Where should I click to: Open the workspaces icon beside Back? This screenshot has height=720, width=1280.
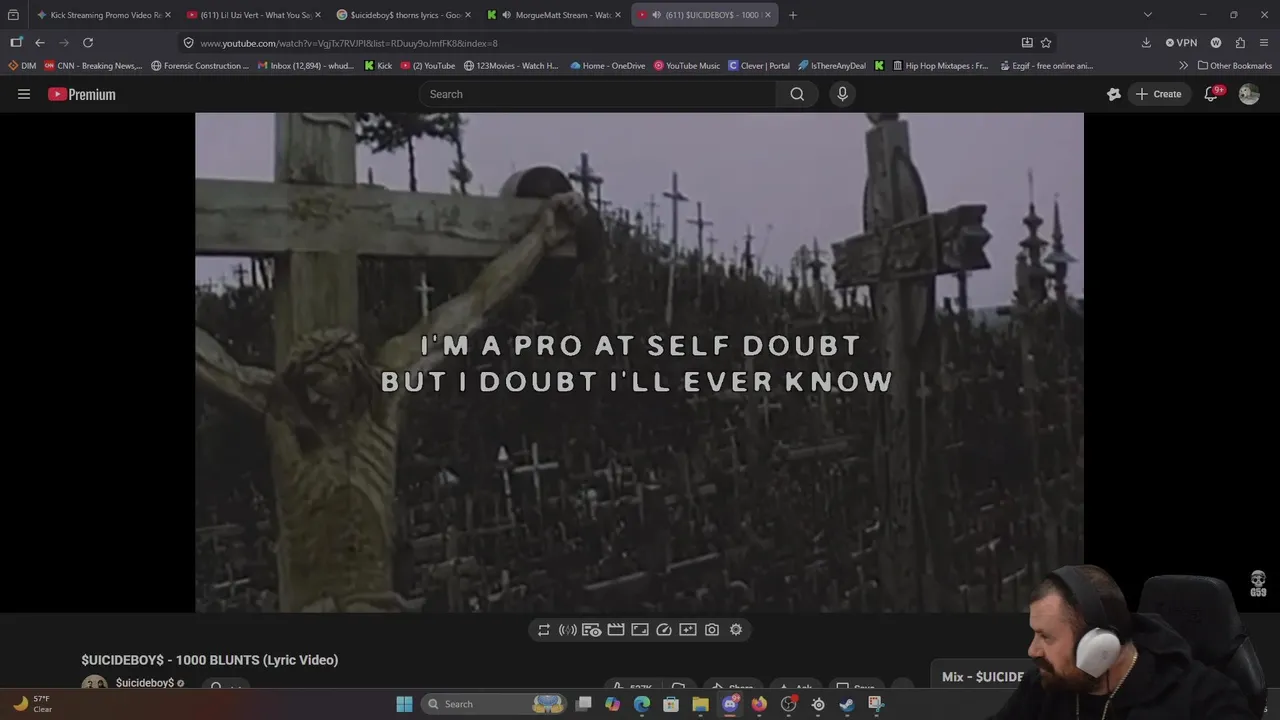[16, 43]
